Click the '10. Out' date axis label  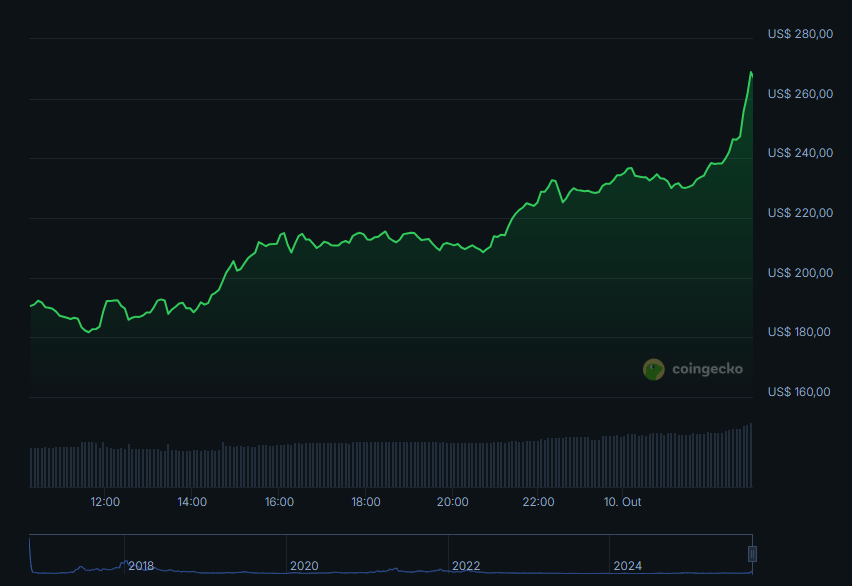624,502
